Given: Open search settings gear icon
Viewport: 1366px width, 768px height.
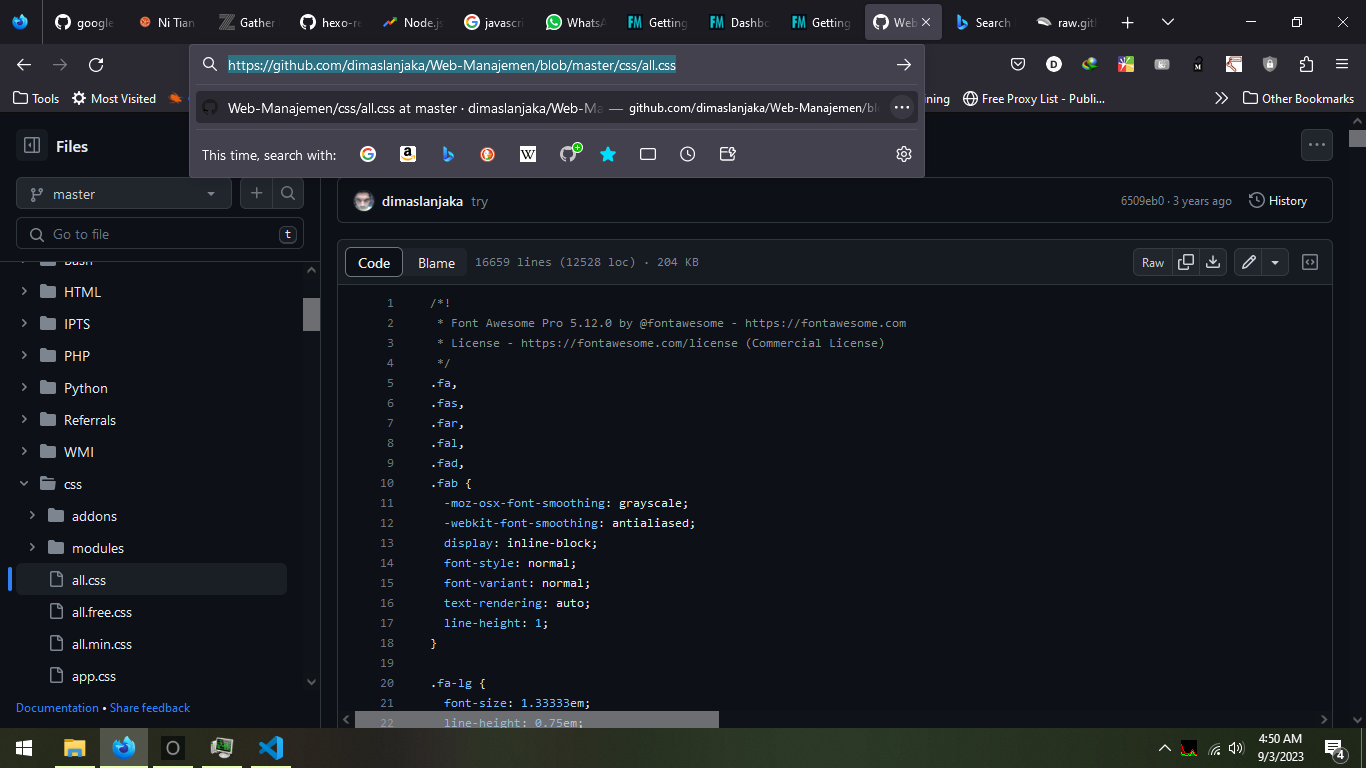Looking at the screenshot, I should [904, 154].
